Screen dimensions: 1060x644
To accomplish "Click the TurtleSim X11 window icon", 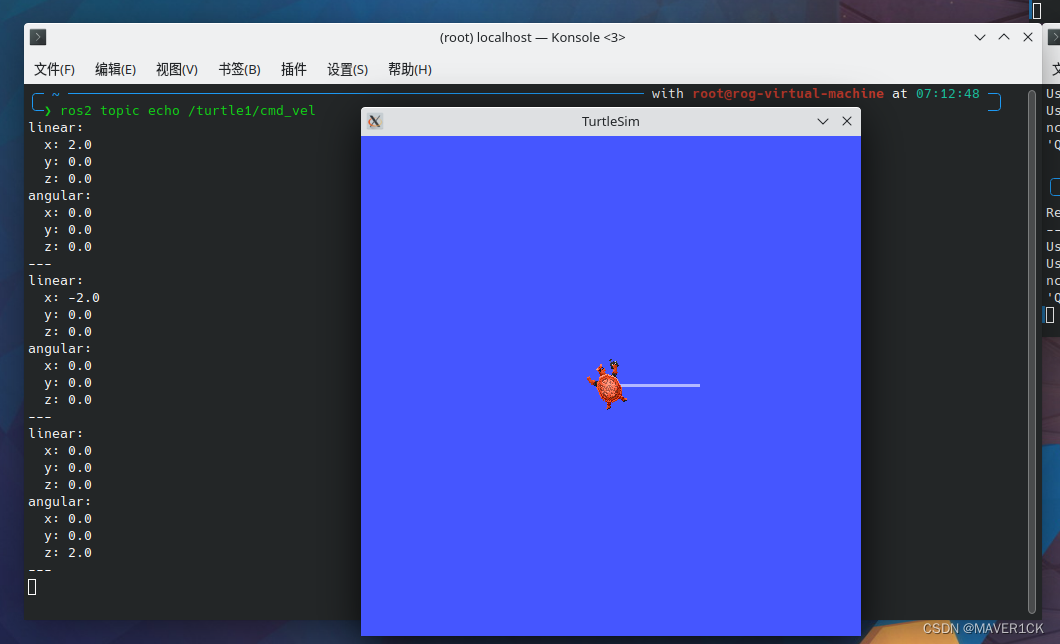I will [x=375, y=122].
